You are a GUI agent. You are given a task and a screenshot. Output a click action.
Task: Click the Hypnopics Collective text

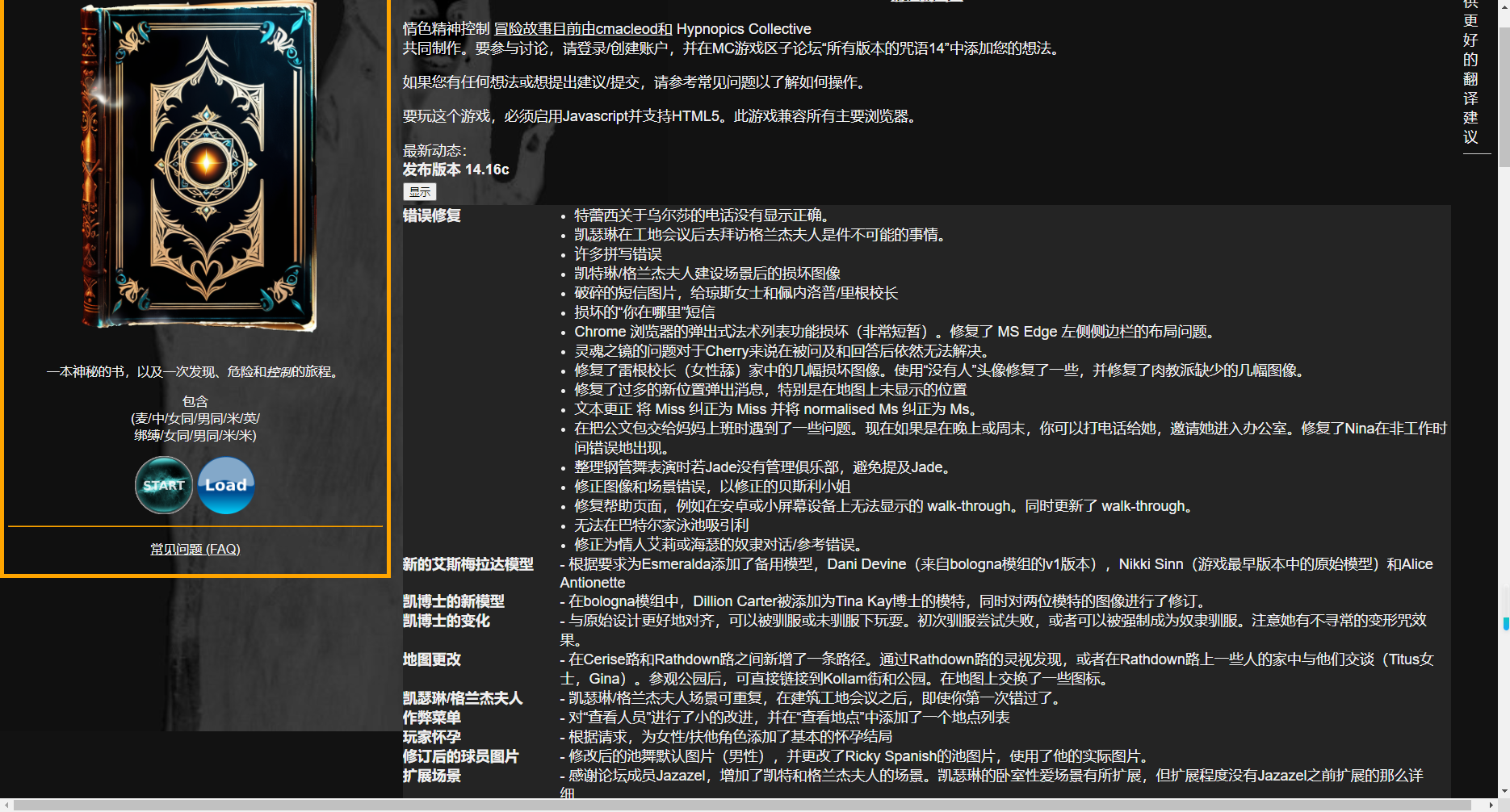pyautogui.click(x=744, y=29)
